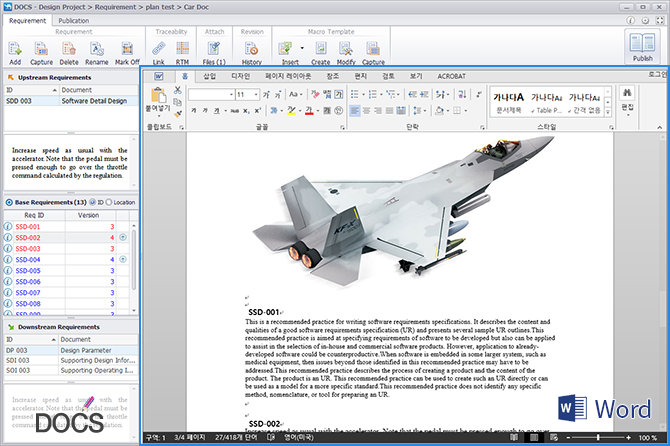Click the Rename requirement icon
This screenshot has height=446, width=670.
click(97, 49)
